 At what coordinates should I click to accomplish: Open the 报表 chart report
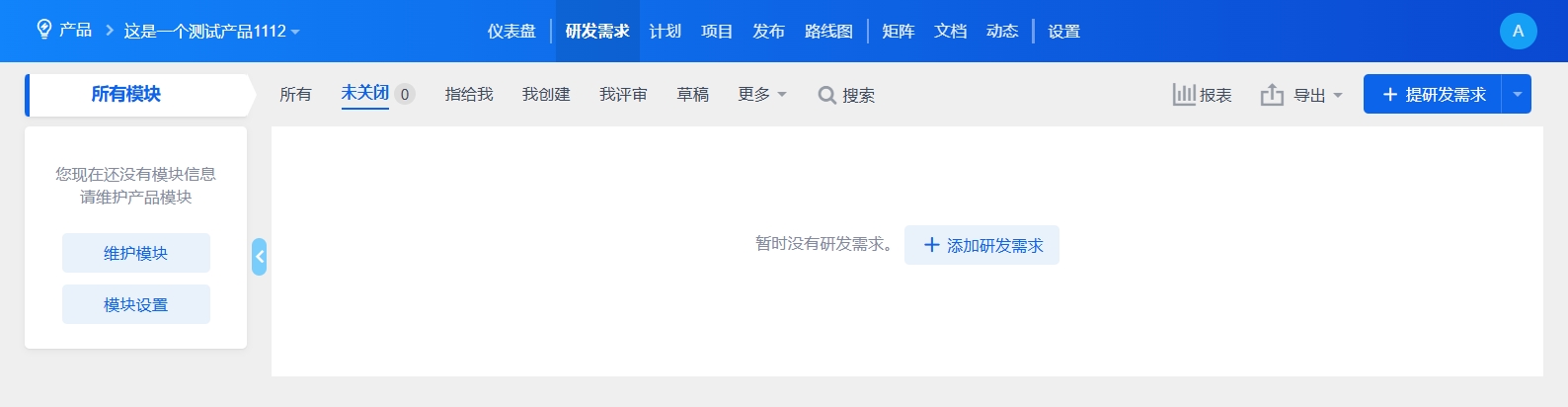[x=1203, y=95]
